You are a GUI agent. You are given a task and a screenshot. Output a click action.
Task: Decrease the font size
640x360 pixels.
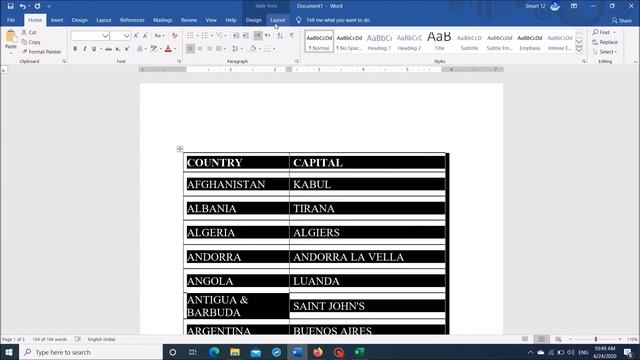coord(145,36)
